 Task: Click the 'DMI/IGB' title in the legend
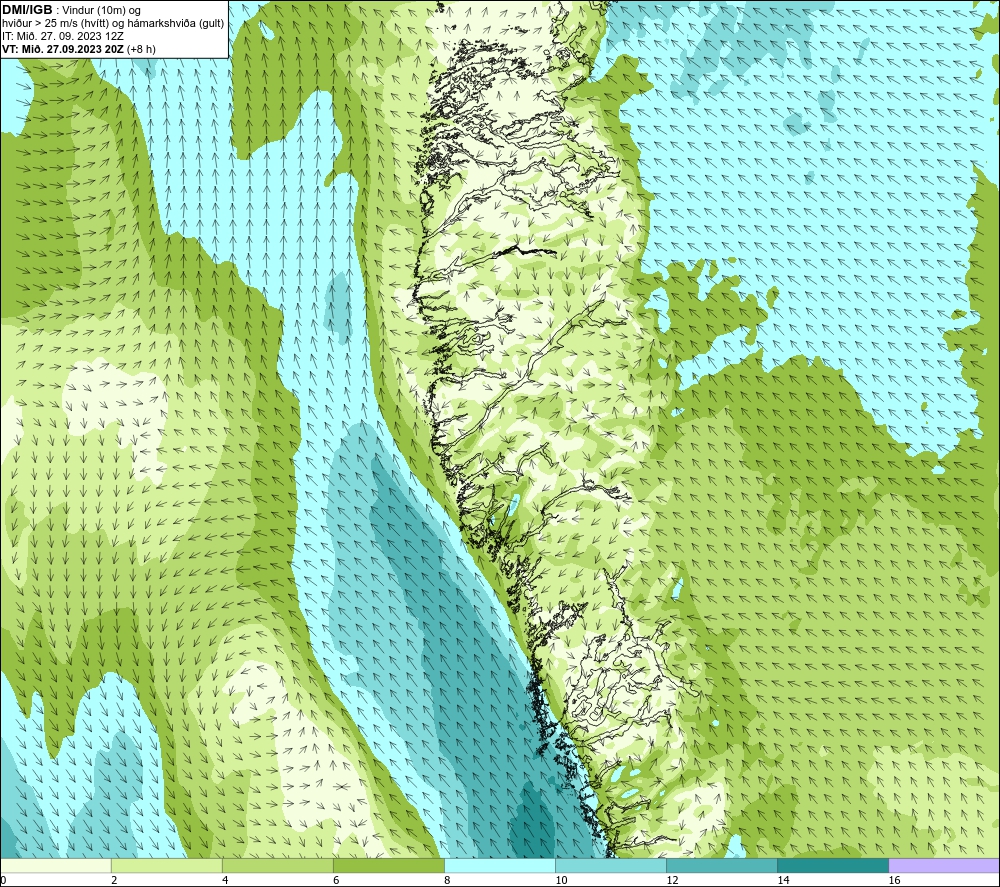tap(27, 10)
